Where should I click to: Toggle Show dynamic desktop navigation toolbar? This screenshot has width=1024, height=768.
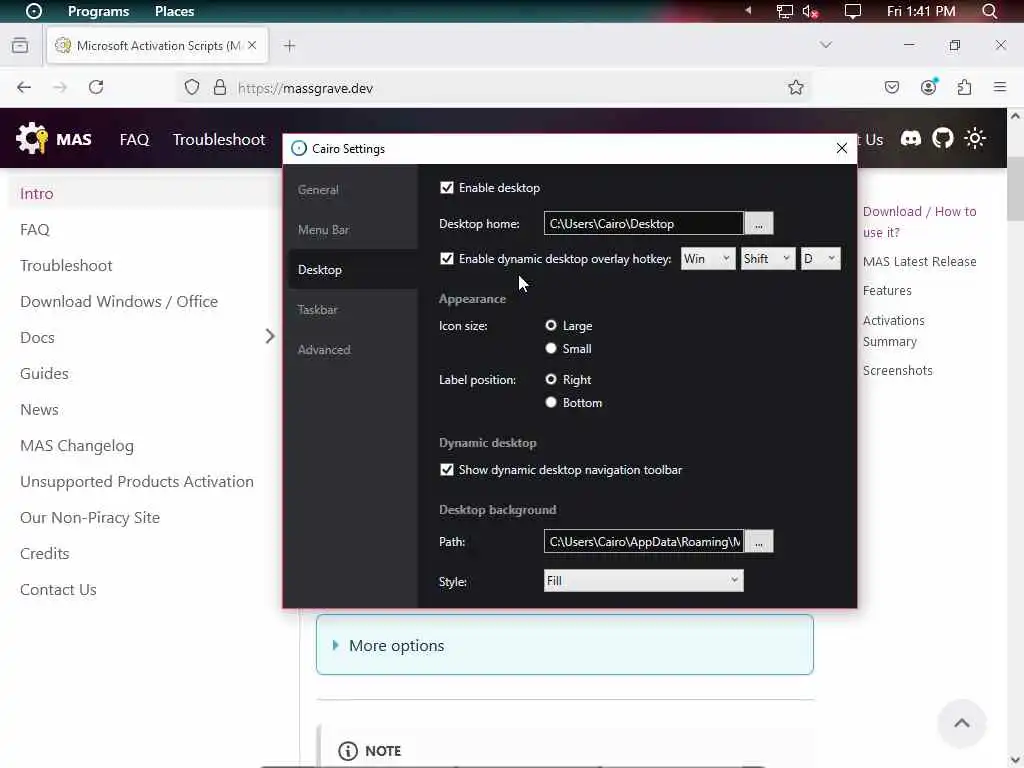(447, 470)
